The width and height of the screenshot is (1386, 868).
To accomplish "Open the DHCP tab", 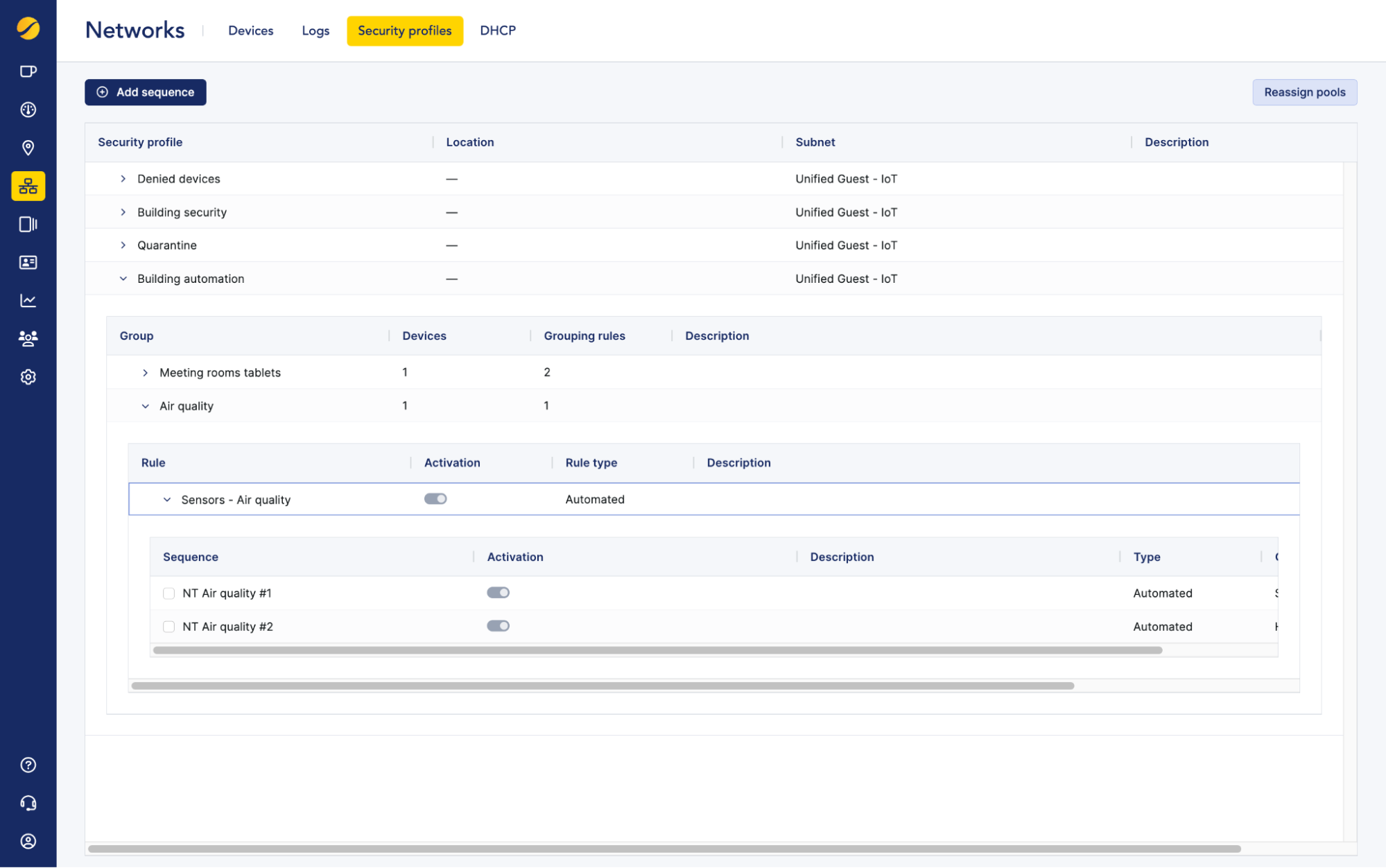I will point(497,31).
